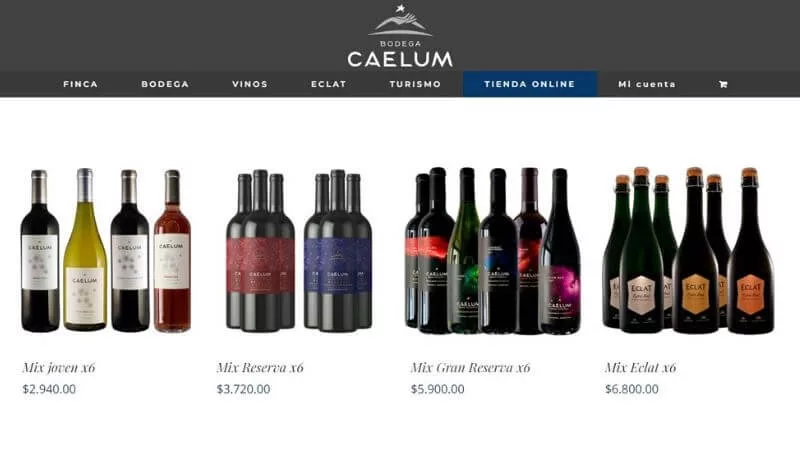The image size is (800, 454).
Task: Open the Mix Eclat x6 sparkling bottles image
Action: coord(688,250)
